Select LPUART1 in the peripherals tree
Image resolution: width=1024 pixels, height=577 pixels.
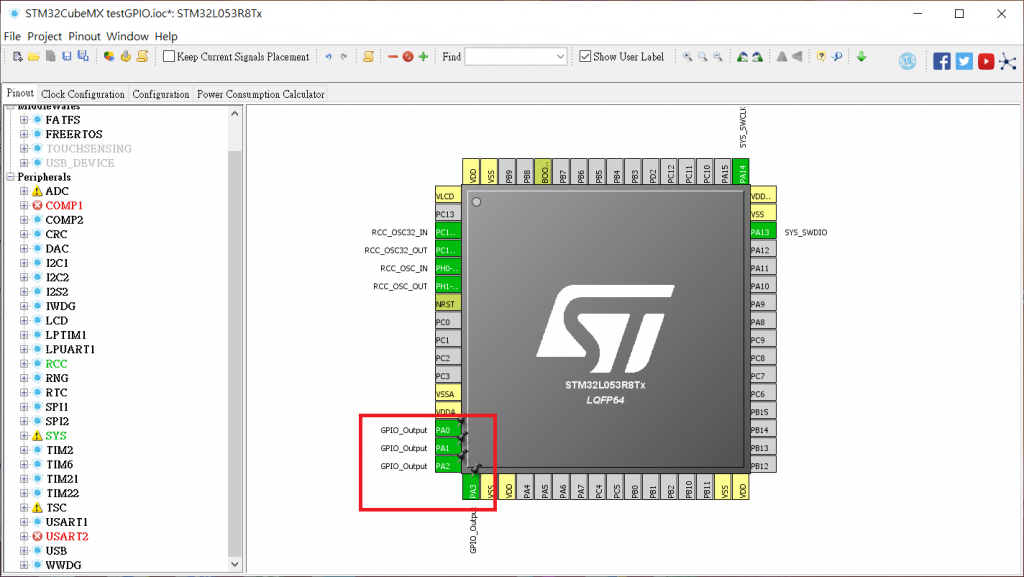pos(70,349)
